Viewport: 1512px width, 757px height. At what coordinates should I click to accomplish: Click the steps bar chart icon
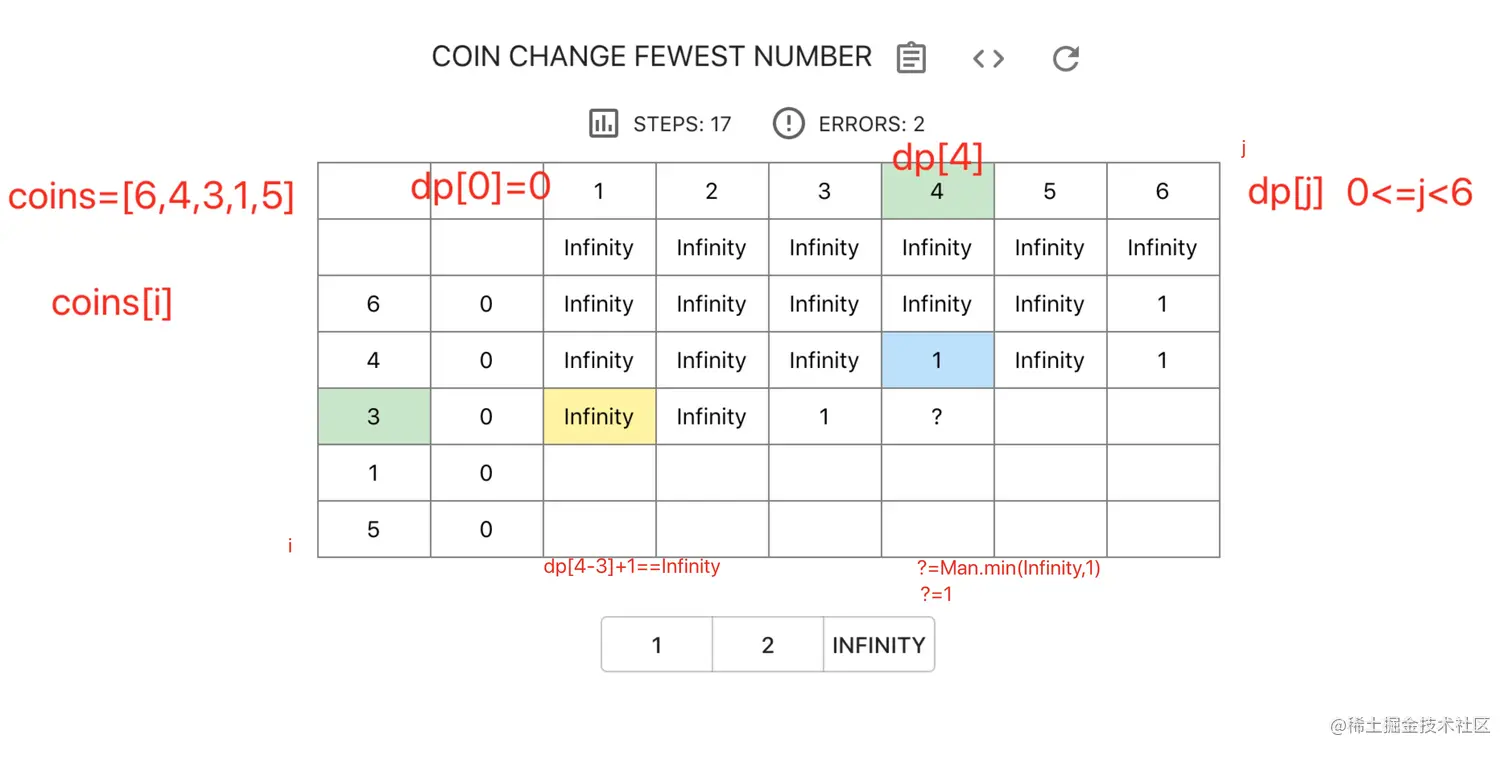point(603,124)
